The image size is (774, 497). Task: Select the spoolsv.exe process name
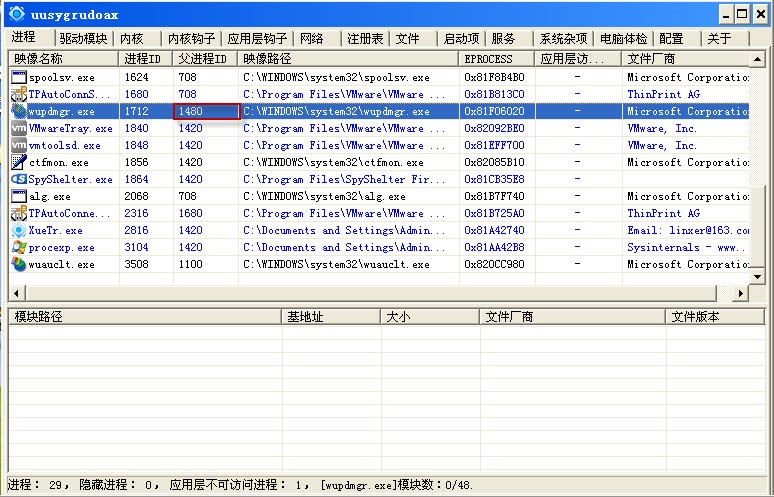(62, 77)
